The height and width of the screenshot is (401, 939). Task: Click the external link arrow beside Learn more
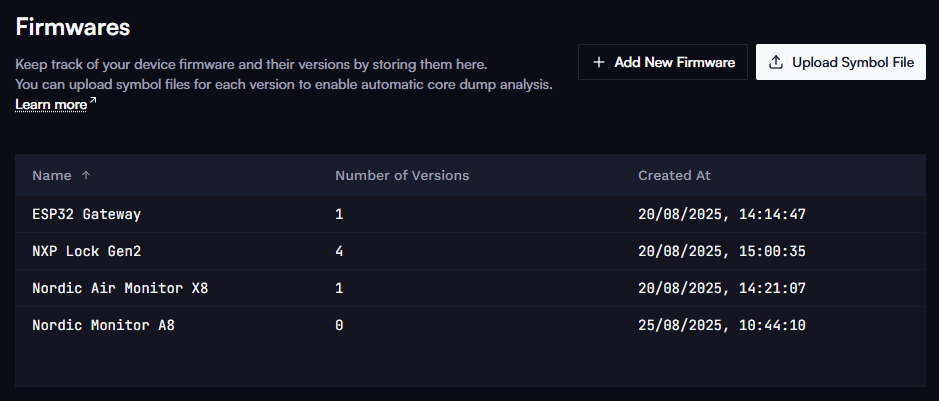[x=93, y=101]
